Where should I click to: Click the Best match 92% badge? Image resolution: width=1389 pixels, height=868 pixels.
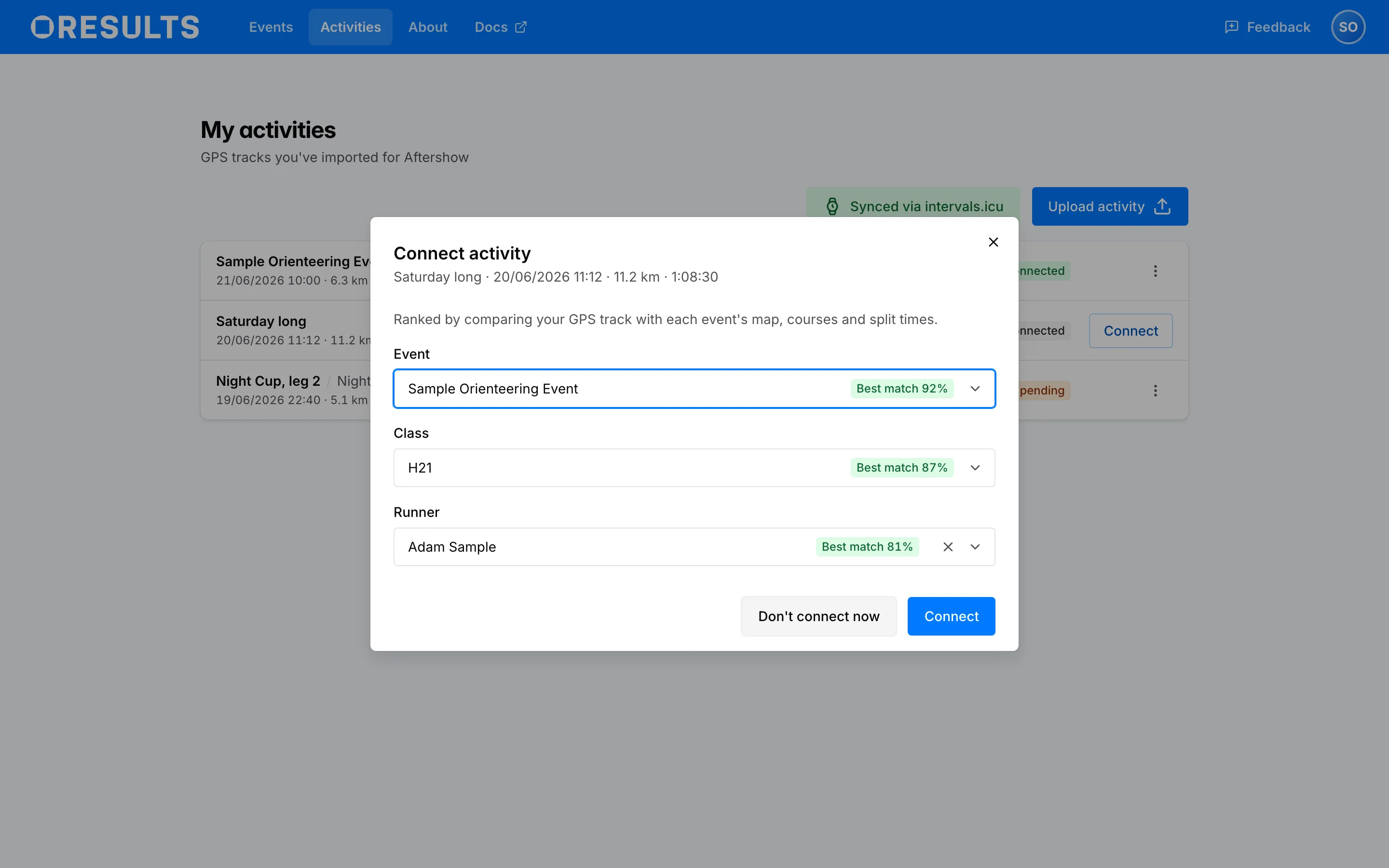click(902, 389)
